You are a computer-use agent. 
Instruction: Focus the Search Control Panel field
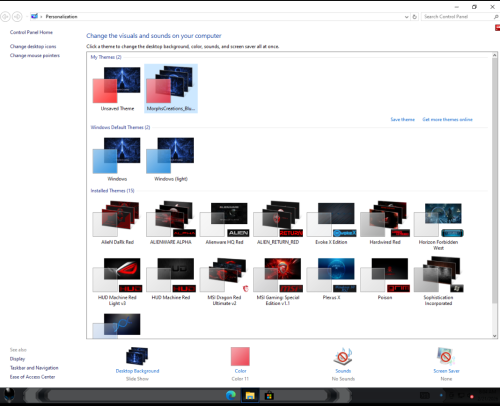(460, 16)
